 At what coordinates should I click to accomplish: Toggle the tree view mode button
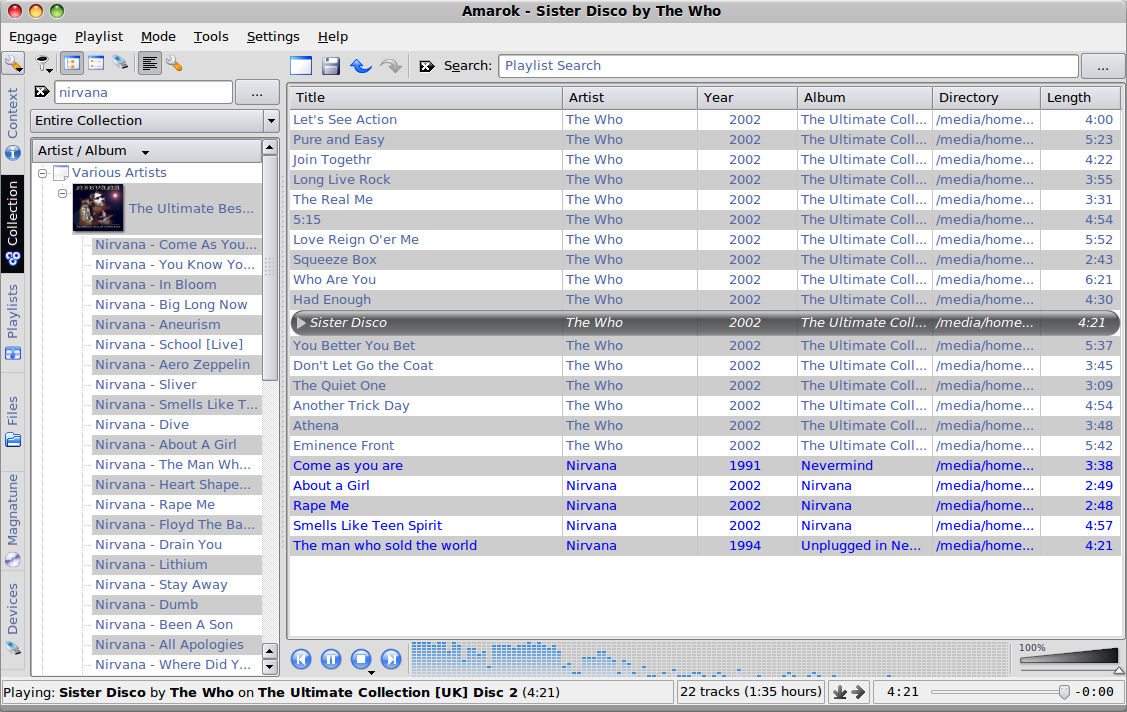click(x=72, y=63)
